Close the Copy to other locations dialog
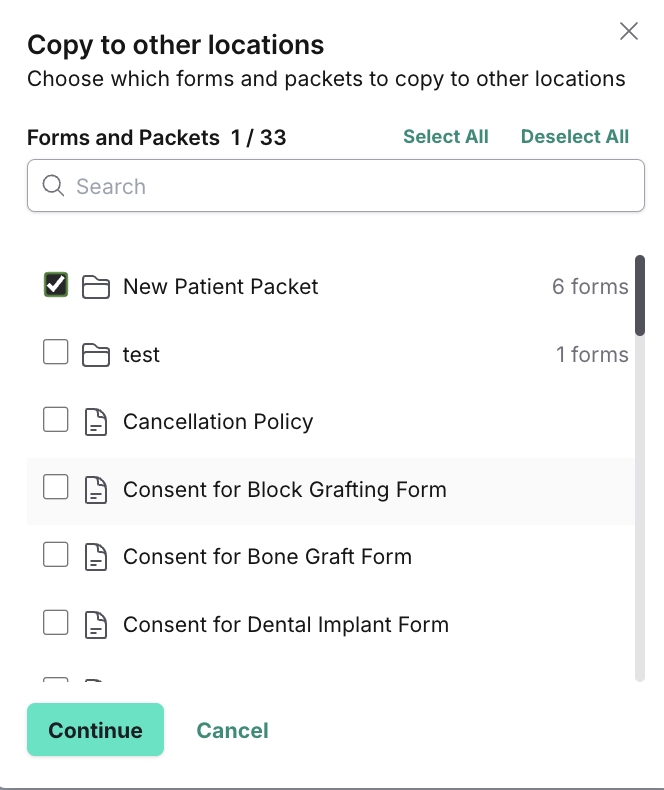The image size is (664, 790). tap(629, 31)
